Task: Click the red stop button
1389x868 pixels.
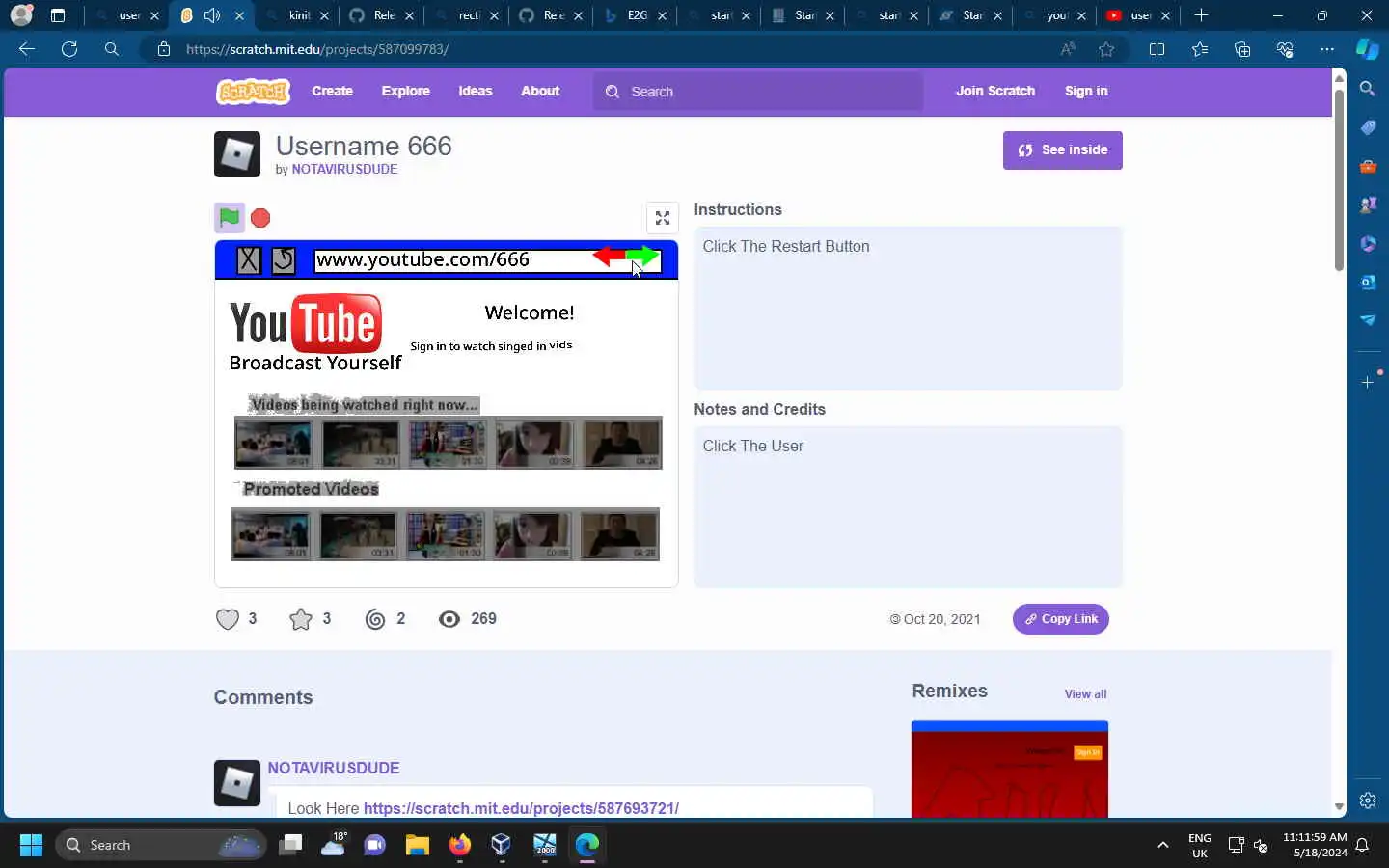Action: [260, 218]
